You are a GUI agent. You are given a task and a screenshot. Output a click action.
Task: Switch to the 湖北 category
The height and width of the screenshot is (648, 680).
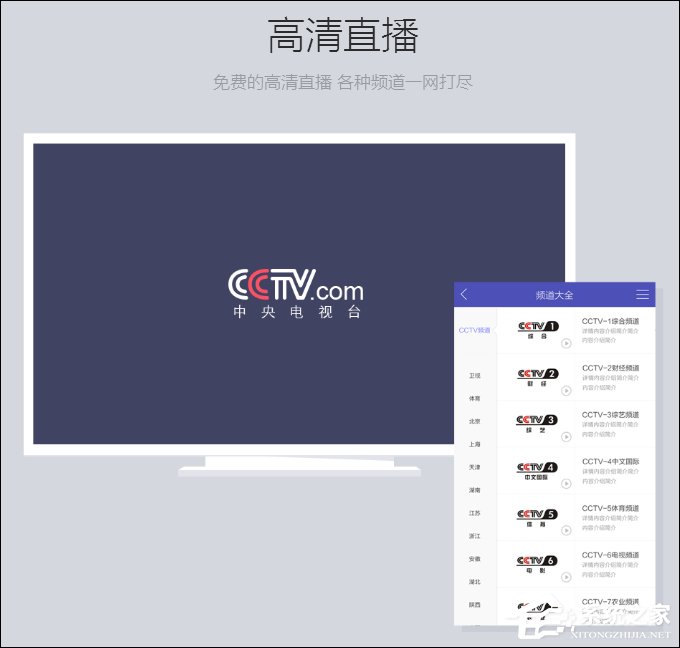click(x=474, y=582)
